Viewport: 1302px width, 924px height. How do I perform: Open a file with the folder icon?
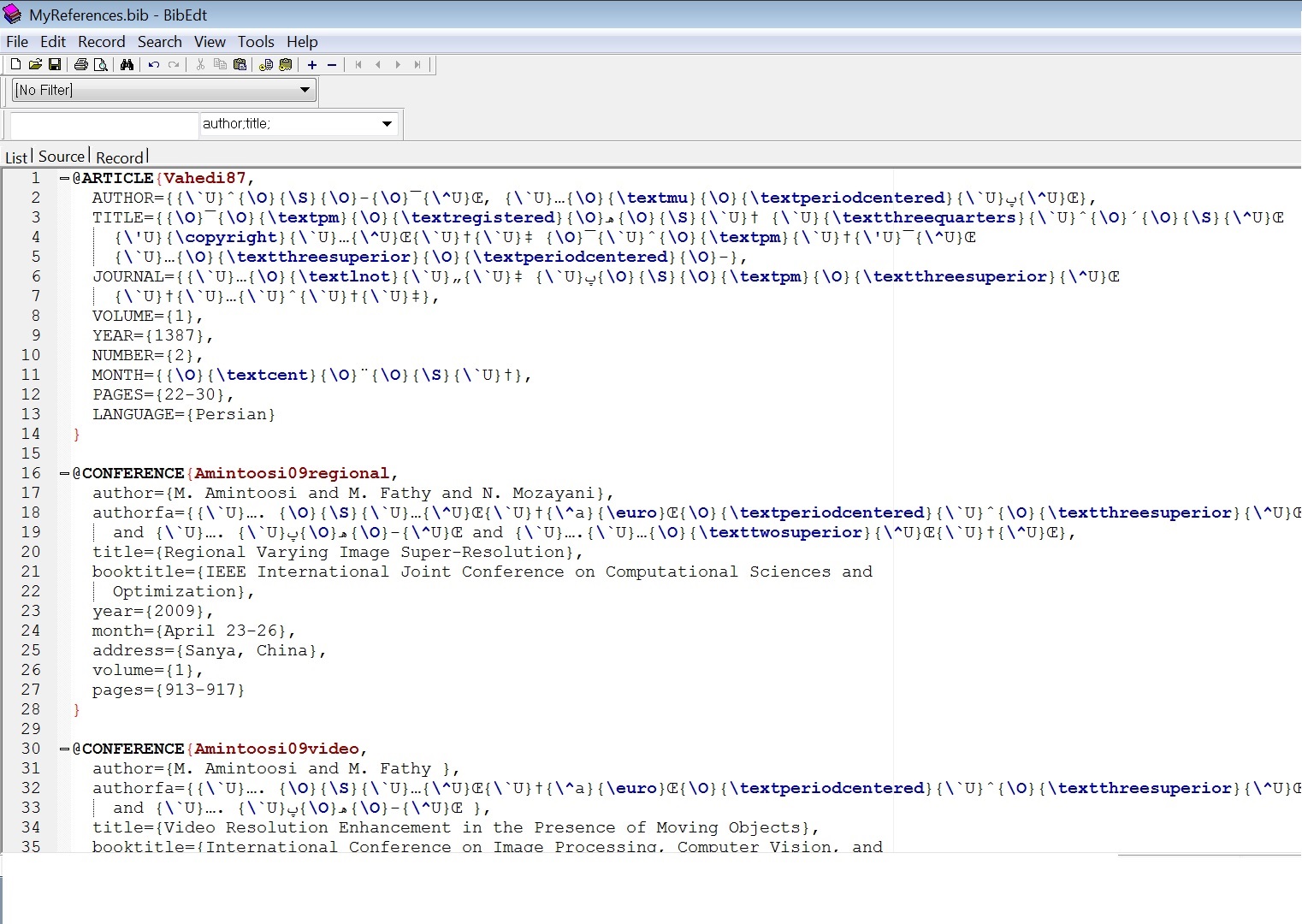pos(35,64)
